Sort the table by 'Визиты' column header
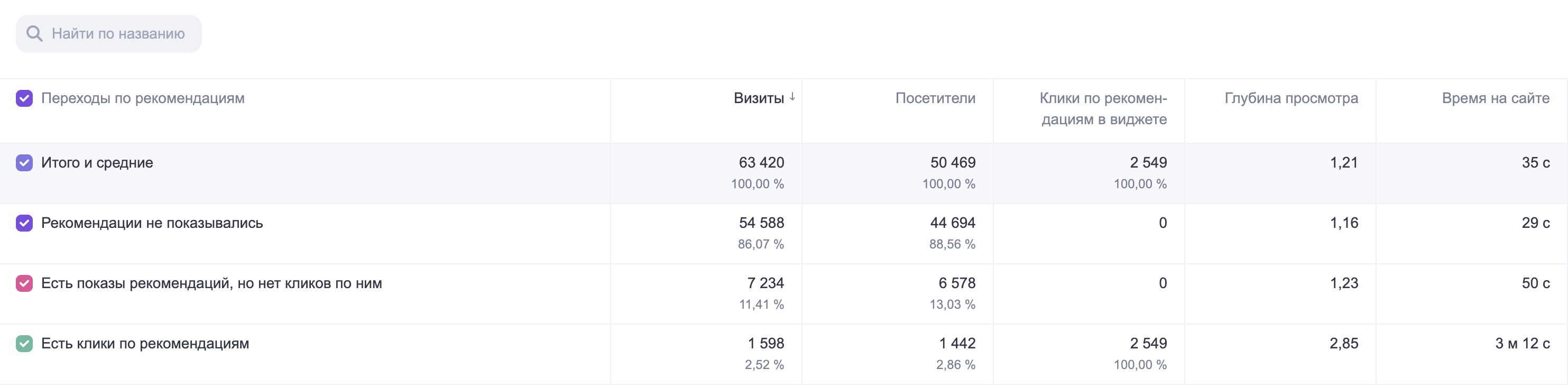Screen dimensions: 1568x387 (759, 98)
